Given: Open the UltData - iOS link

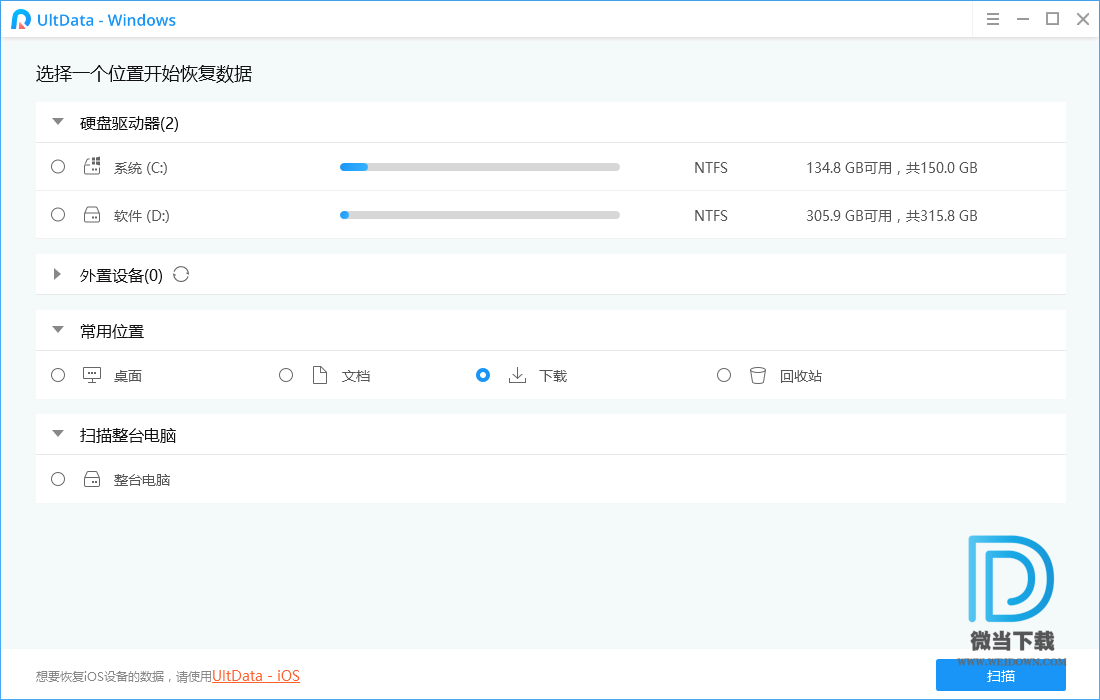Looking at the screenshot, I should coord(256,675).
